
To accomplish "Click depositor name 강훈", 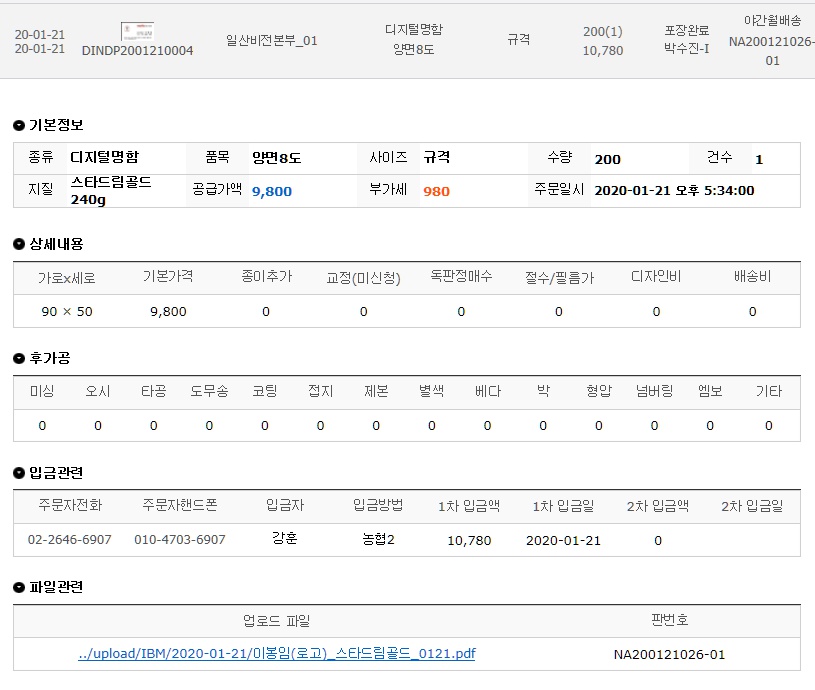I will click(x=284, y=539).
